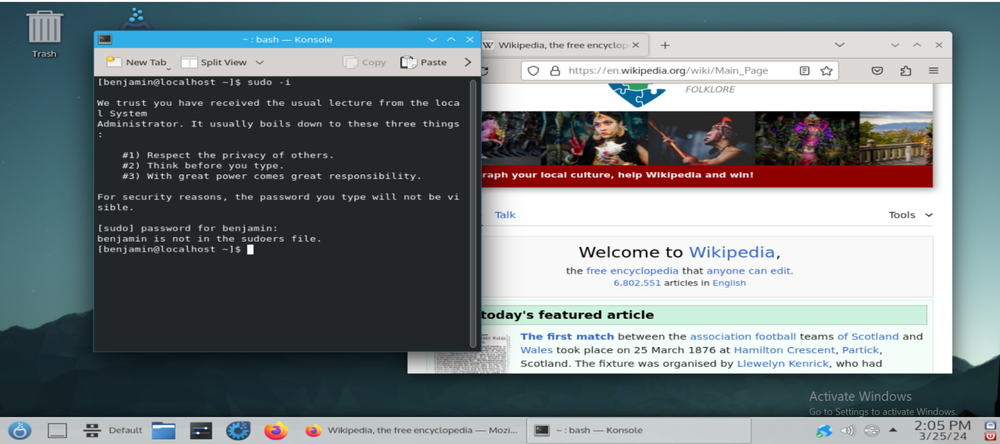Click the Copy button in Konsole toolbar

pyautogui.click(x=364, y=62)
